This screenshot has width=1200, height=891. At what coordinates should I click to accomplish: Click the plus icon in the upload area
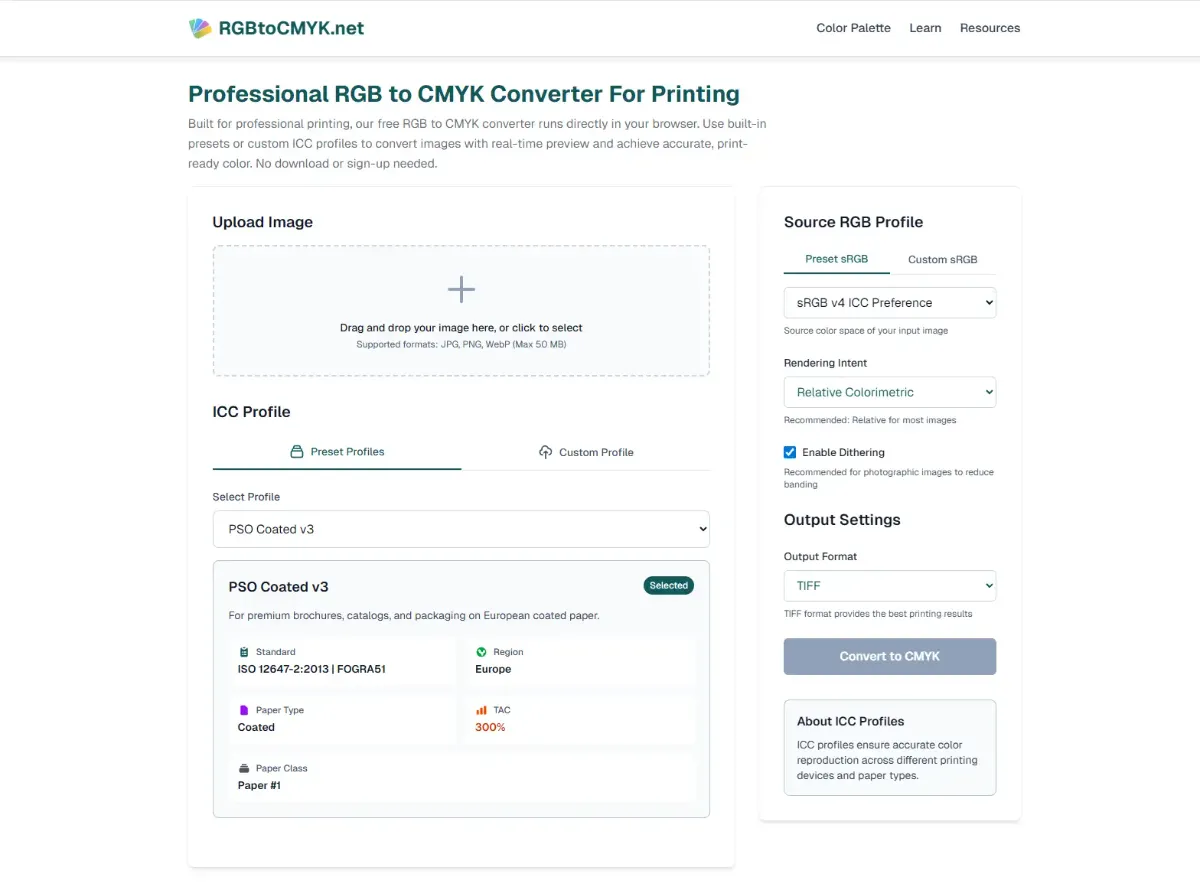(x=461, y=288)
